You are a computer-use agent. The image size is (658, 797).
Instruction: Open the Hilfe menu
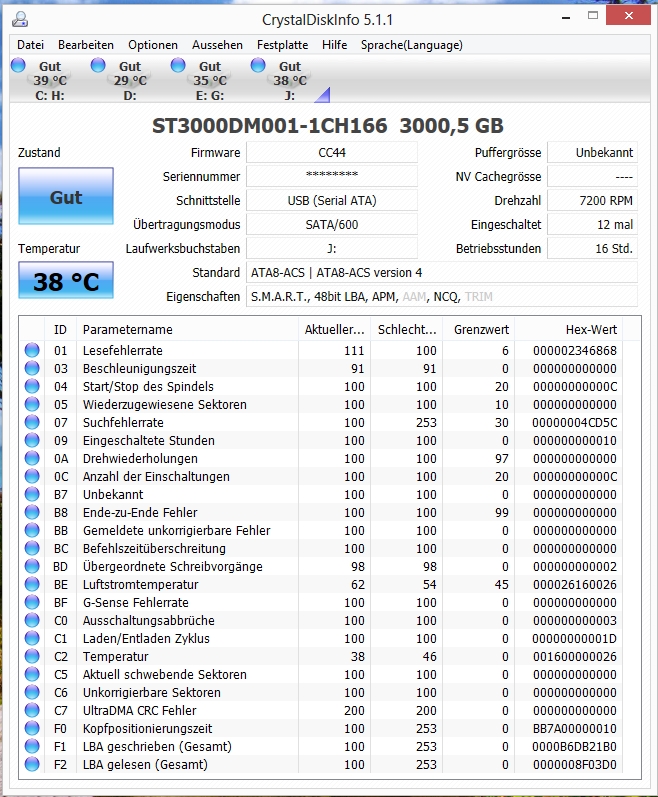click(x=334, y=45)
